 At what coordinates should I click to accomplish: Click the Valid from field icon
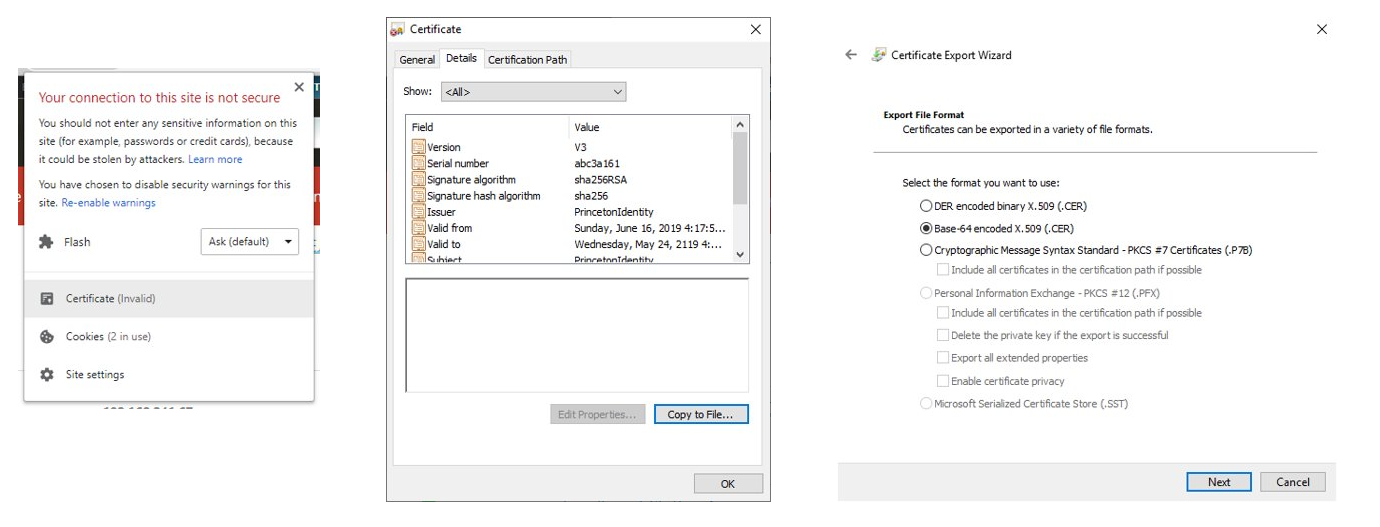pyautogui.click(x=419, y=228)
